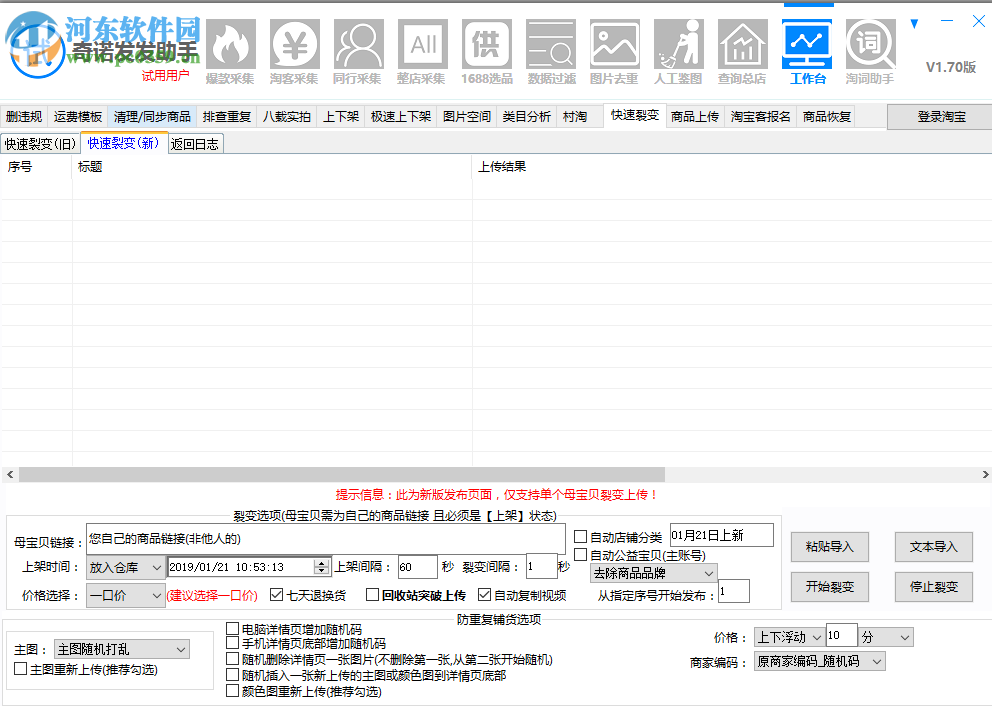Open the 淘客采集 tool
This screenshot has width=992, height=706.
294,45
